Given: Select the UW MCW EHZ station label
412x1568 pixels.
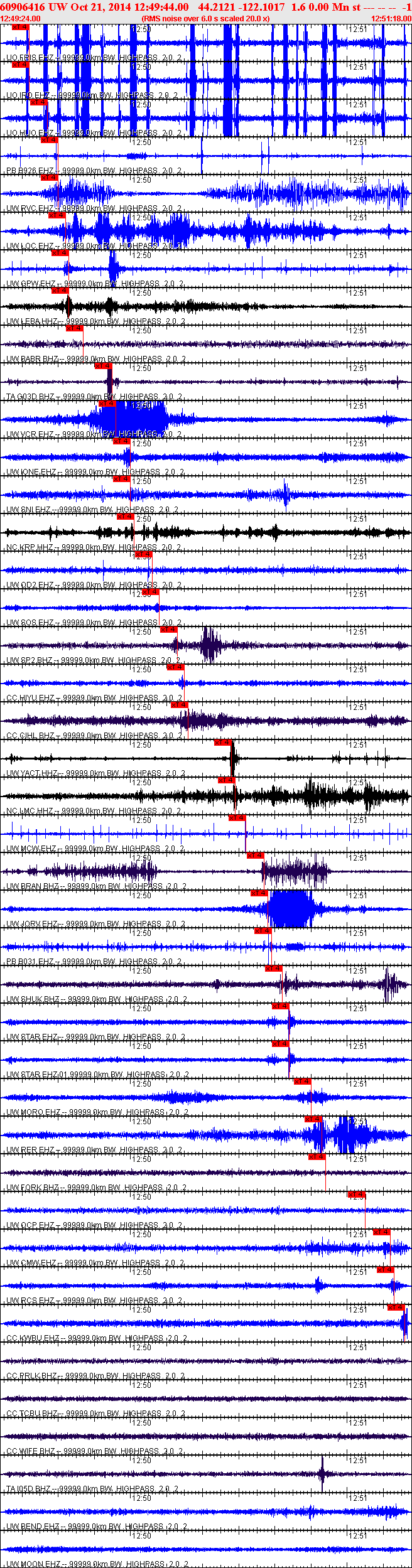Looking at the screenshot, I should click(95, 849).
